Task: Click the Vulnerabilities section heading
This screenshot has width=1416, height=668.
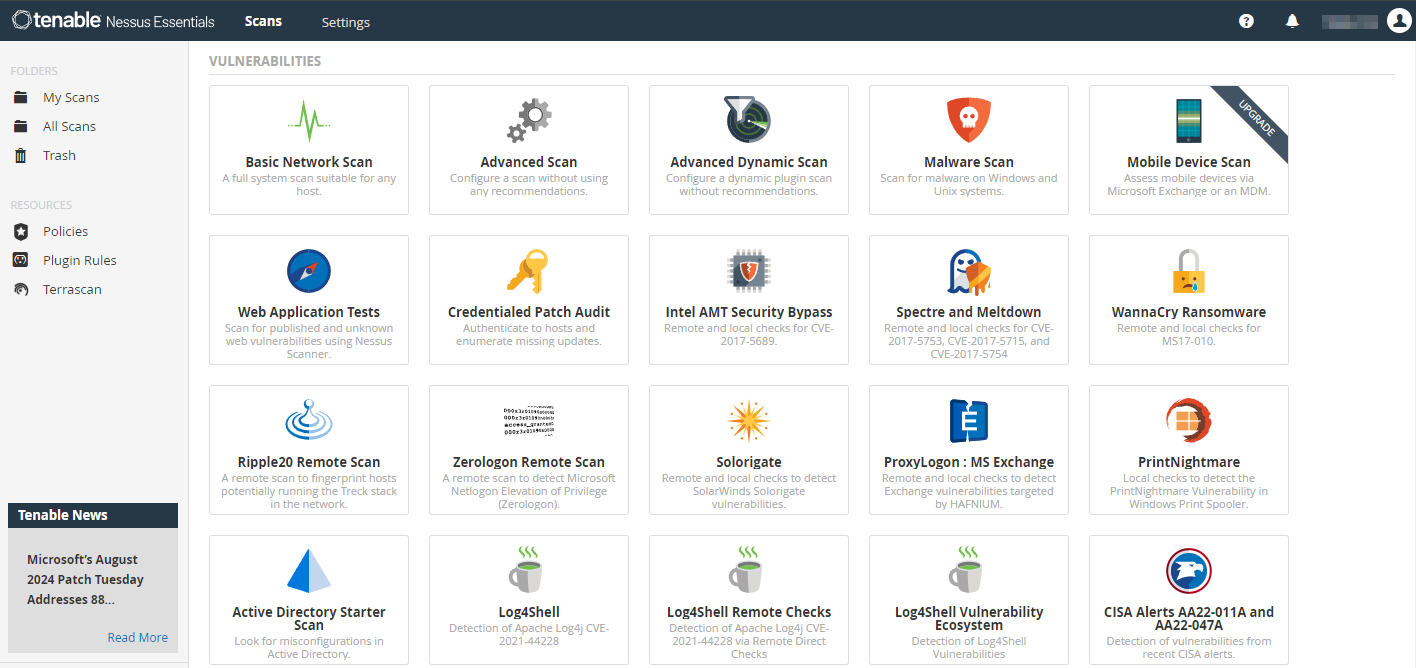Action: pyautogui.click(x=265, y=61)
